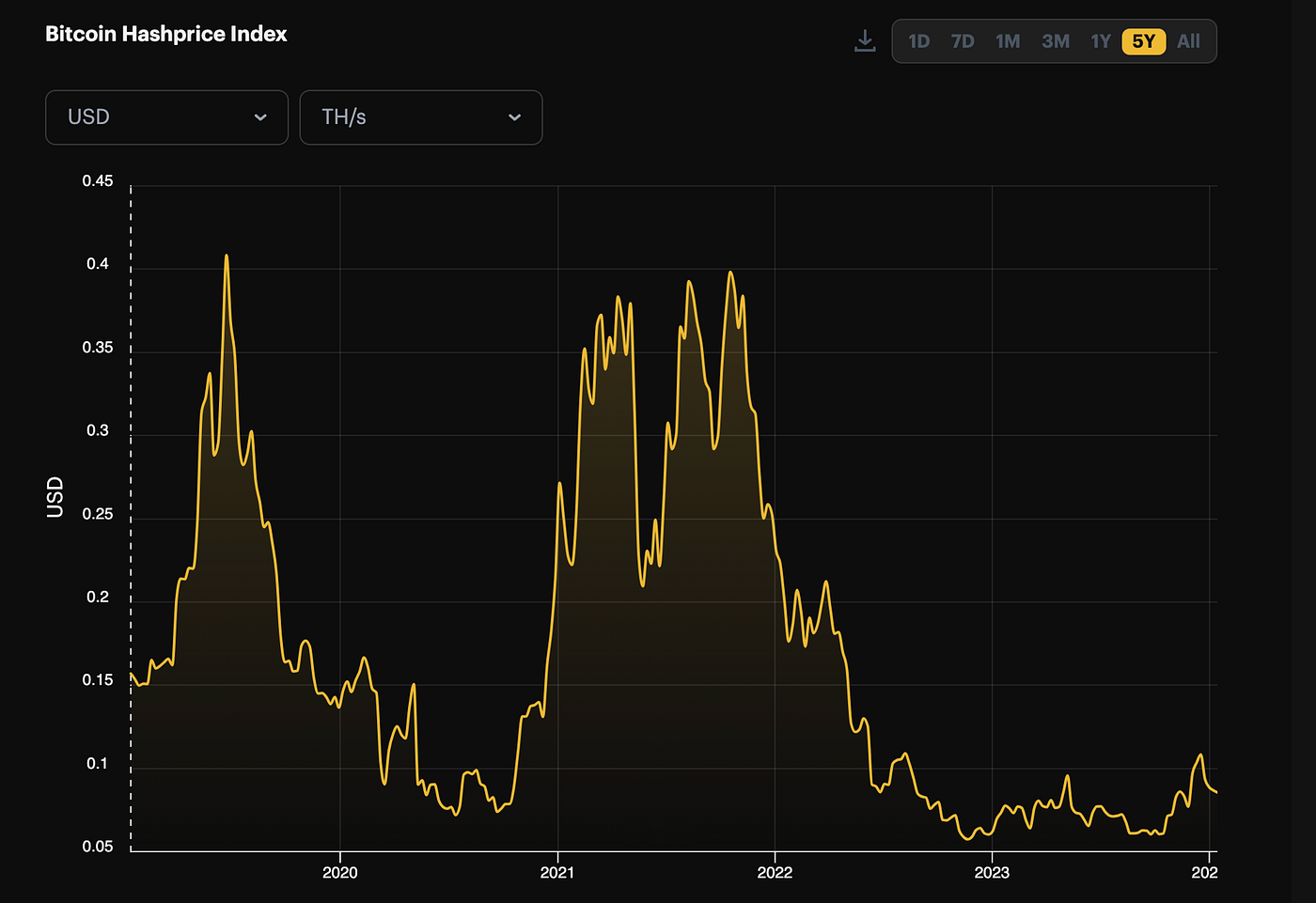Screen dimensions: 1316x903
Task: Open the TH/s unit dropdown
Action: pyautogui.click(x=421, y=117)
